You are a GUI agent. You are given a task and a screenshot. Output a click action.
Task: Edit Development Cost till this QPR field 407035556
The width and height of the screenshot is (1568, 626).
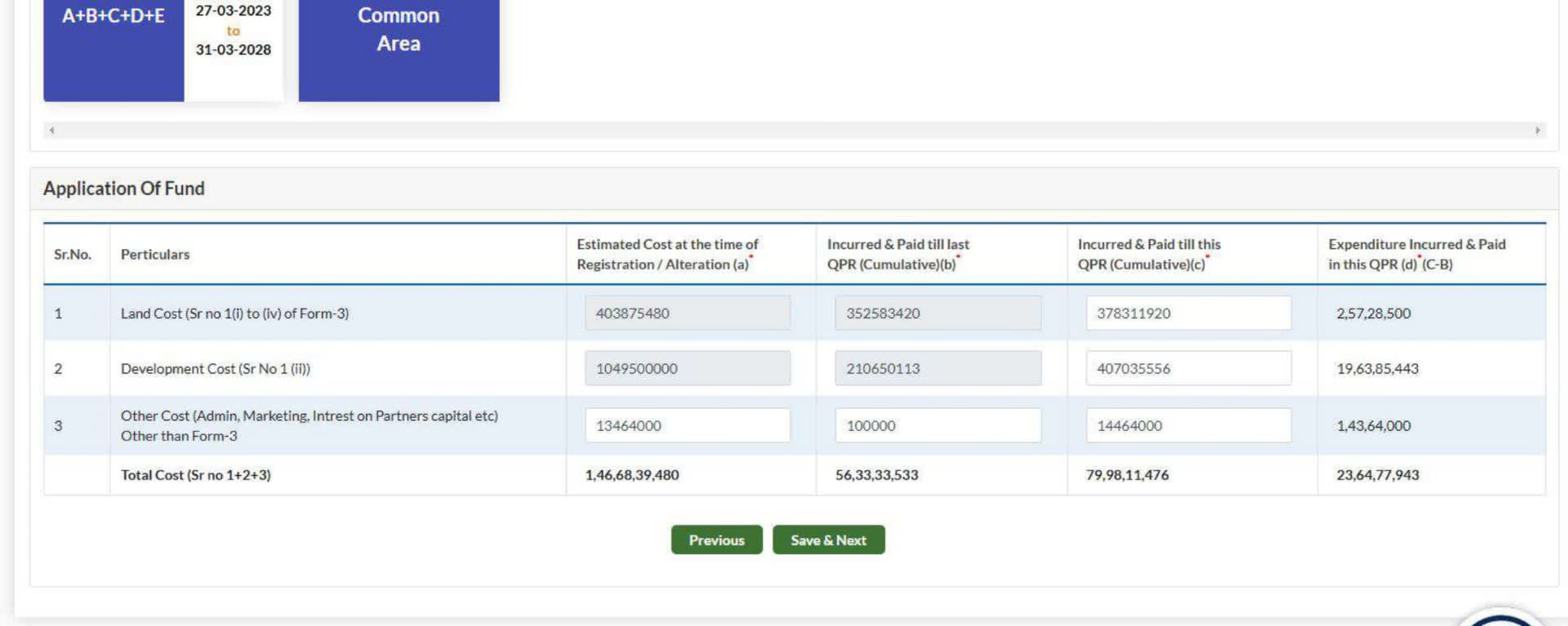point(1188,368)
